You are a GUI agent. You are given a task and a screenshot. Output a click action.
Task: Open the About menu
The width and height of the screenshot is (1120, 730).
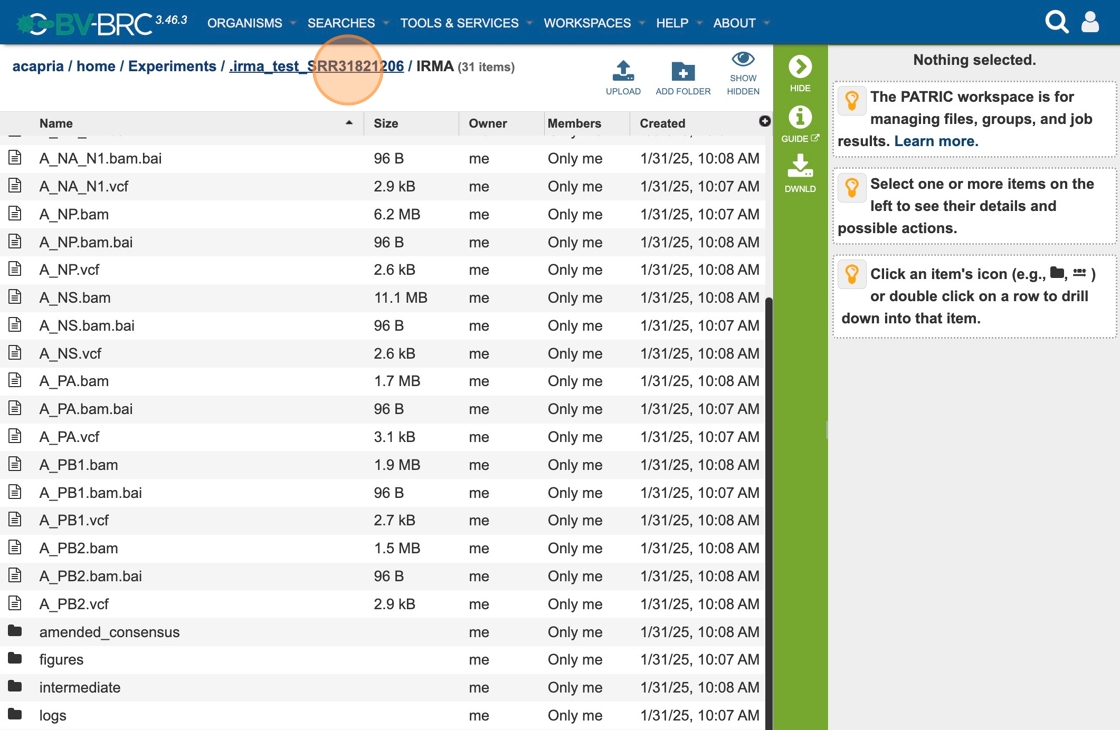(x=734, y=23)
